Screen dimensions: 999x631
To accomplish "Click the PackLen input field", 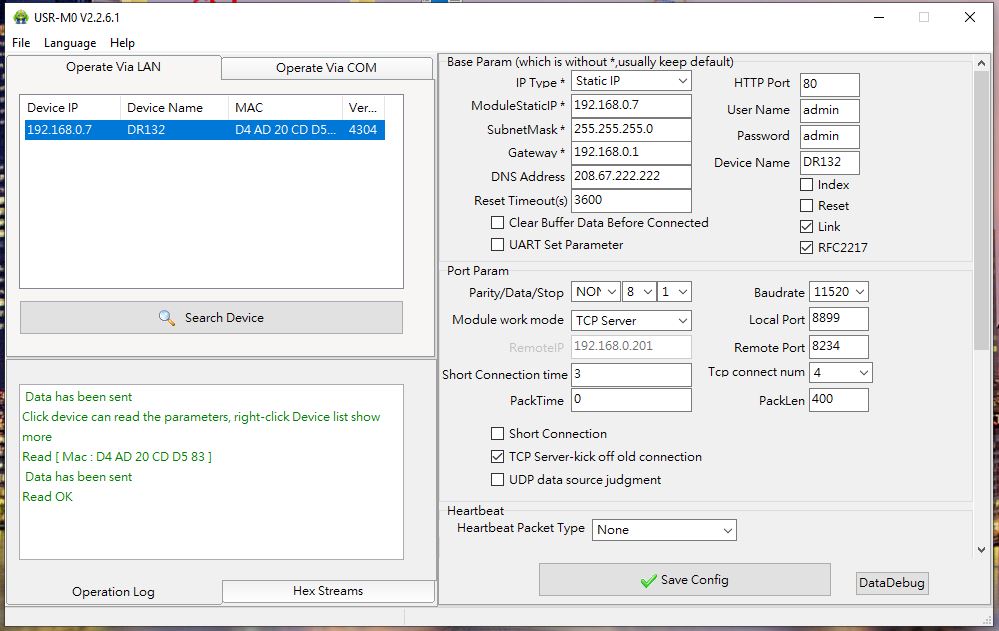I will pyautogui.click(x=838, y=400).
